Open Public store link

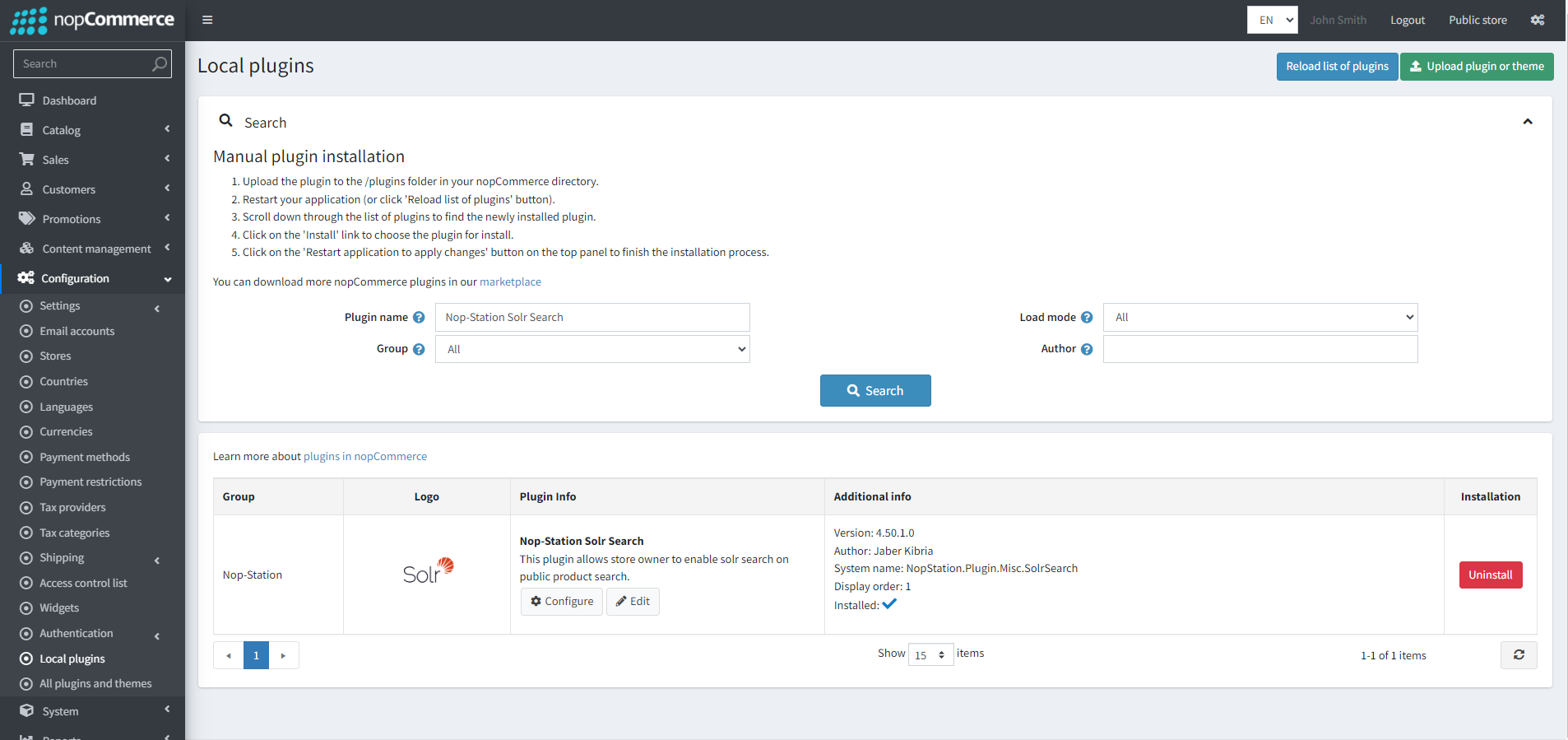1478,20
